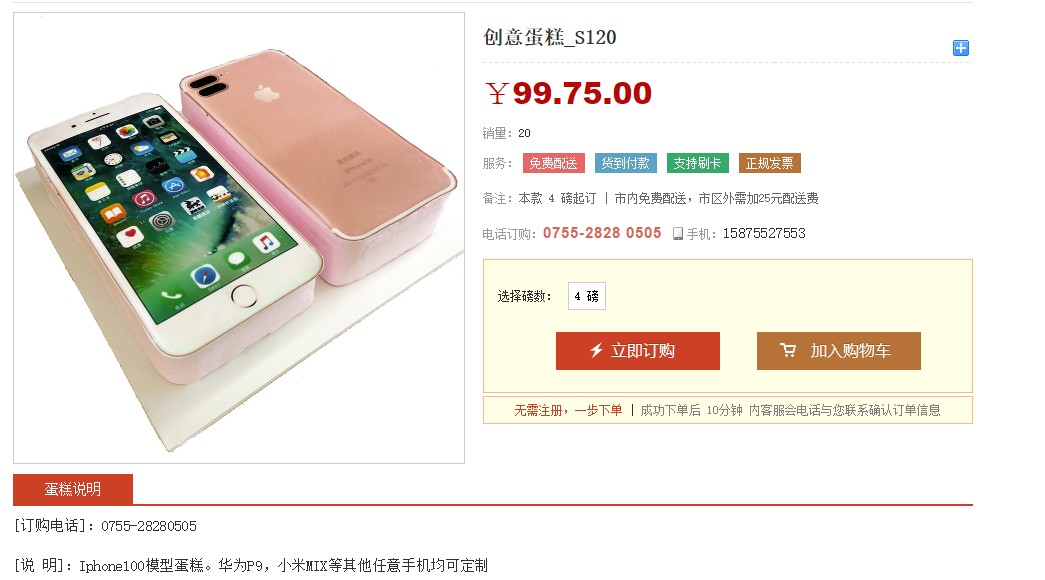The height and width of the screenshot is (580, 1045).
Task: Click the shopping cart icon
Action: [x=788, y=351]
